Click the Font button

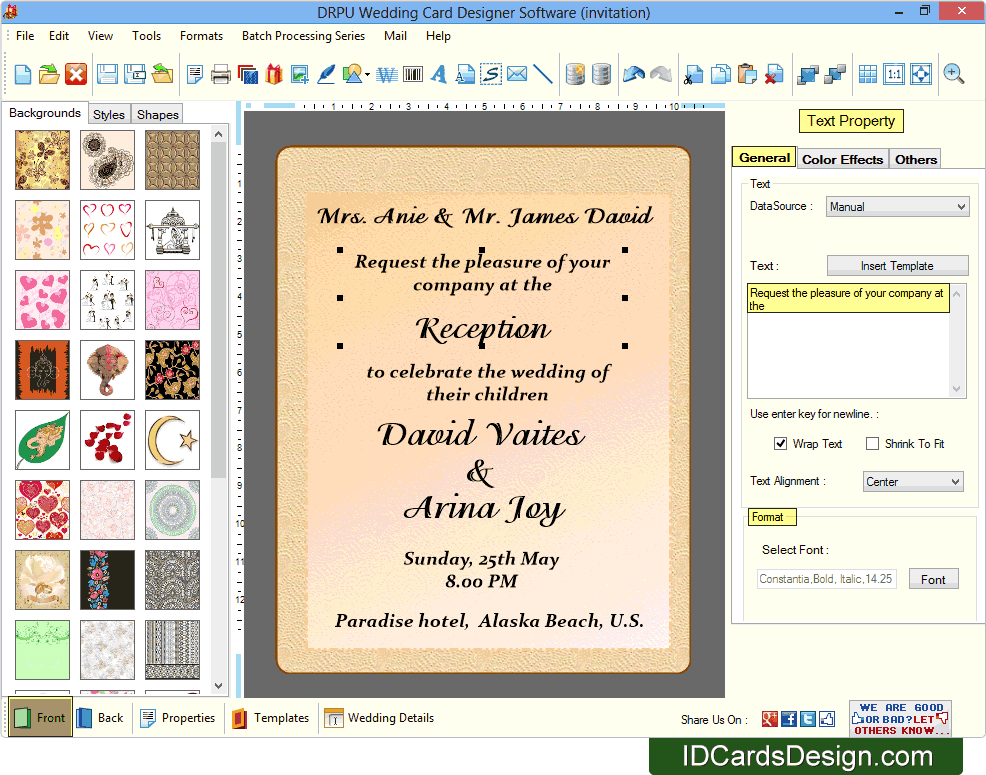[x=933, y=579]
